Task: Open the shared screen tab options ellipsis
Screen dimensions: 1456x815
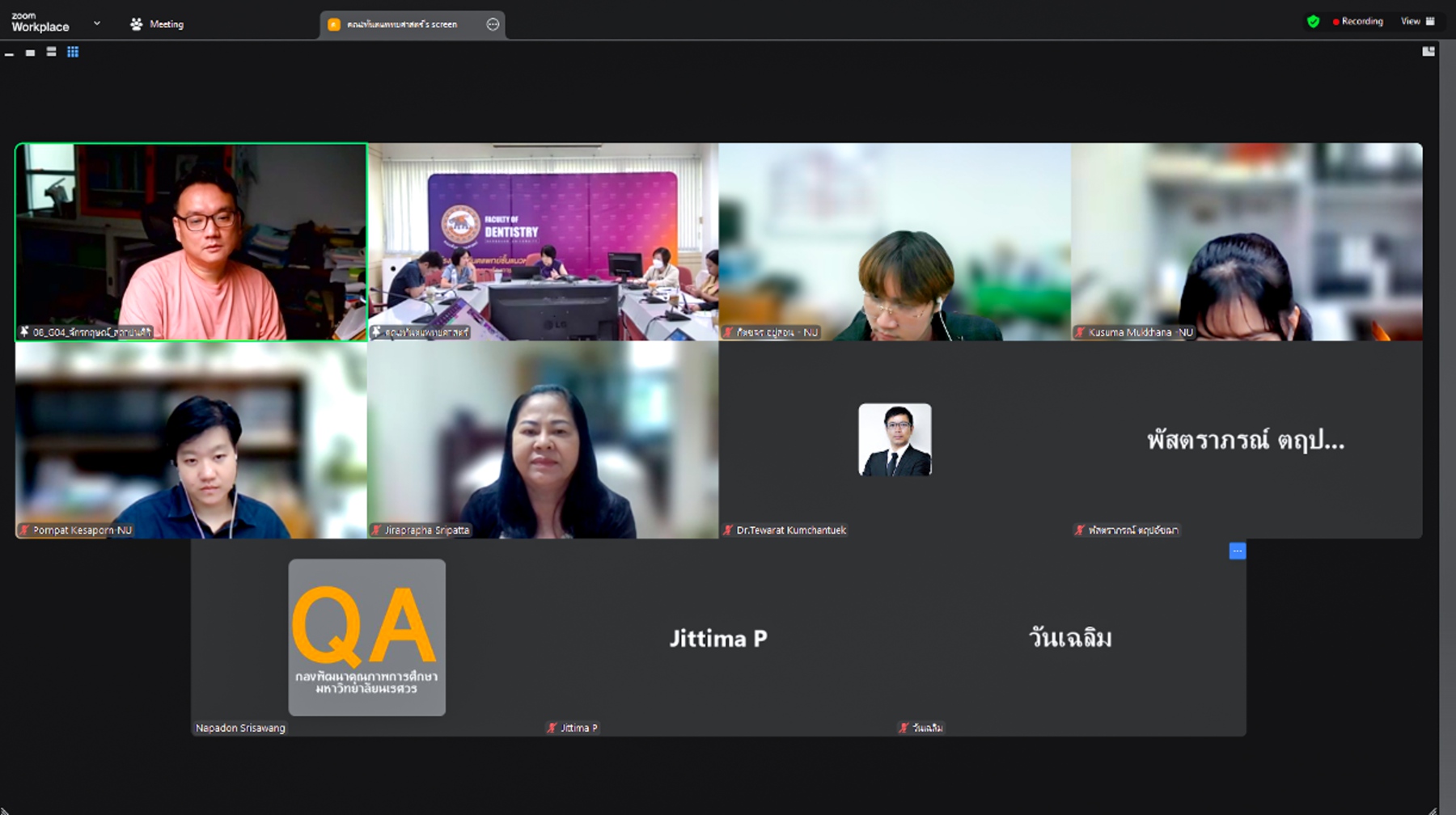Action: coord(493,24)
